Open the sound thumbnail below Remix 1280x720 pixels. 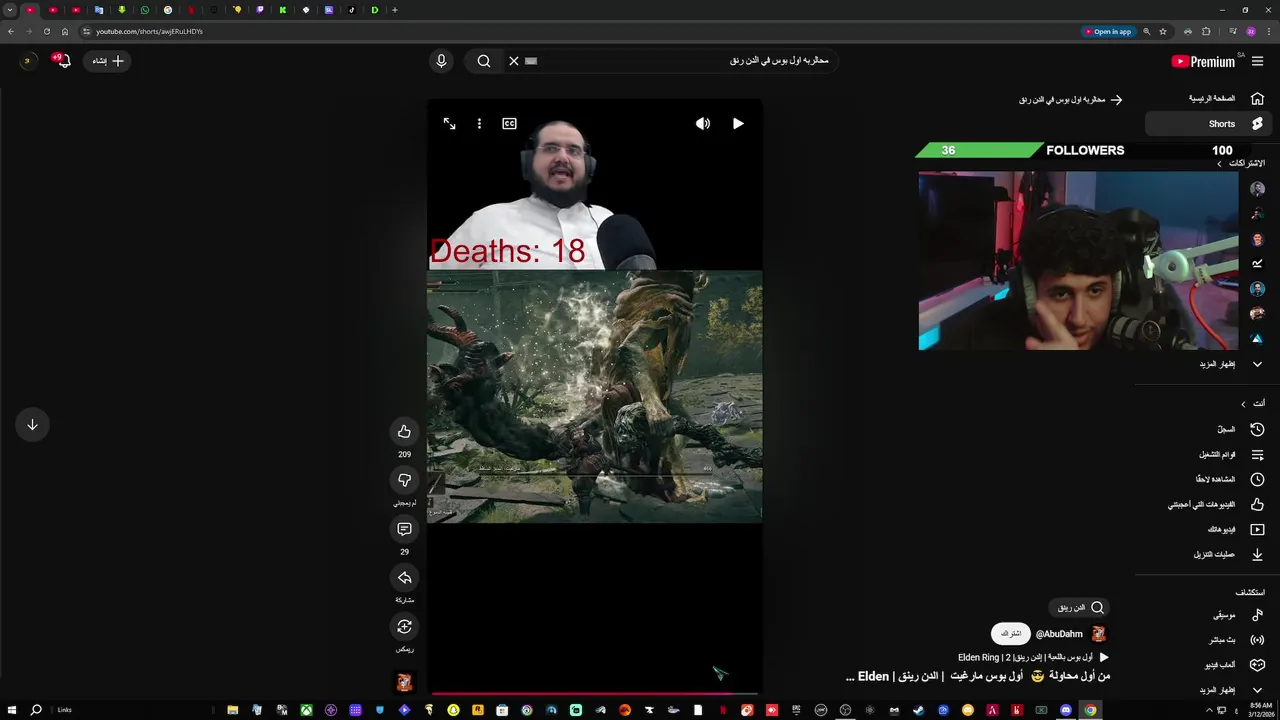pos(404,682)
